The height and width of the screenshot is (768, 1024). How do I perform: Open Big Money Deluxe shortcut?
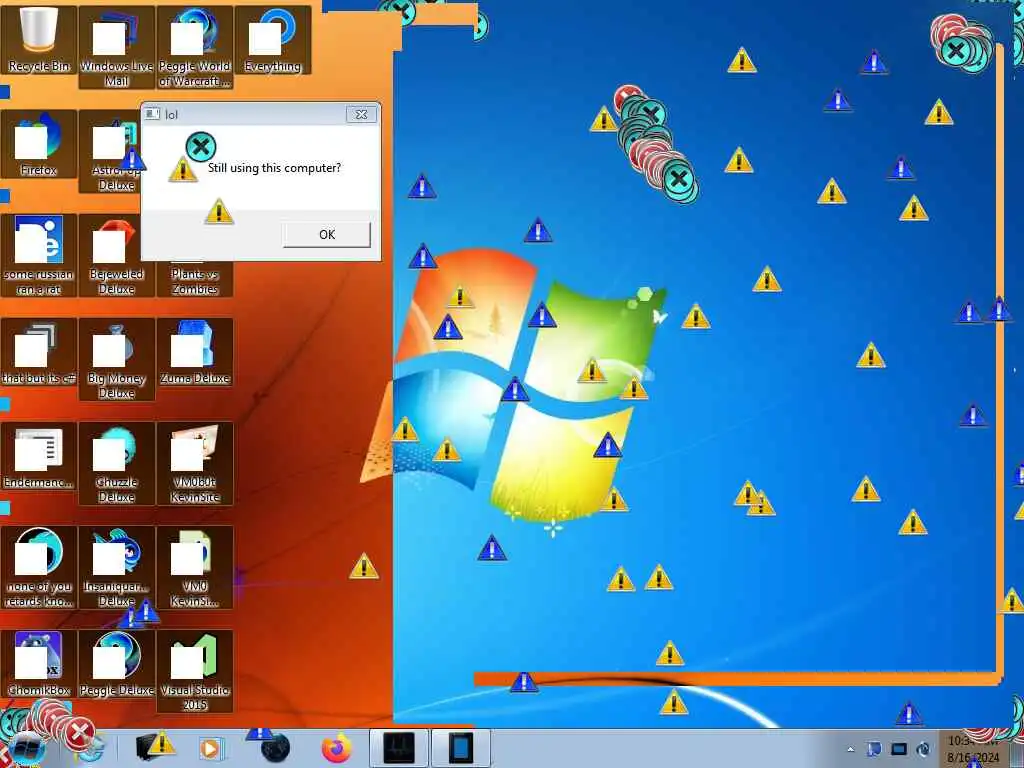(x=116, y=359)
